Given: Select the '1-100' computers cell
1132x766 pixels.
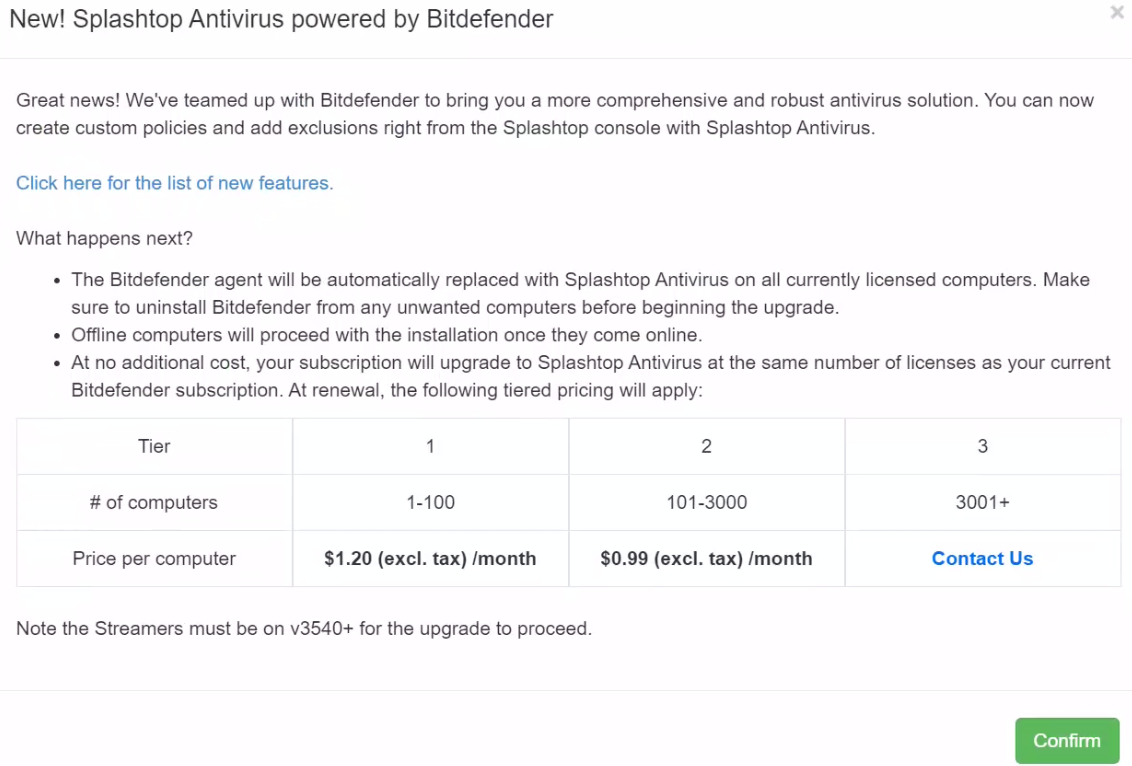Looking at the screenshot, I should (x=430, y=502).
